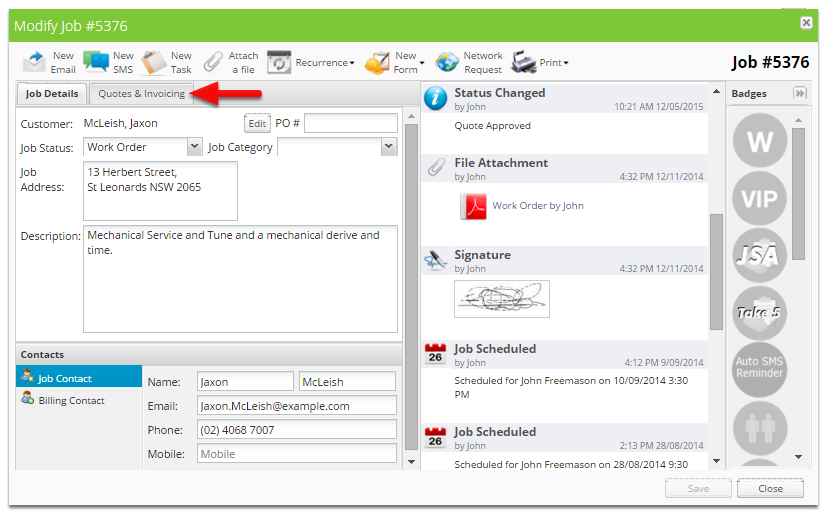
Task: Click the Description text area
Action: [240, 279]
